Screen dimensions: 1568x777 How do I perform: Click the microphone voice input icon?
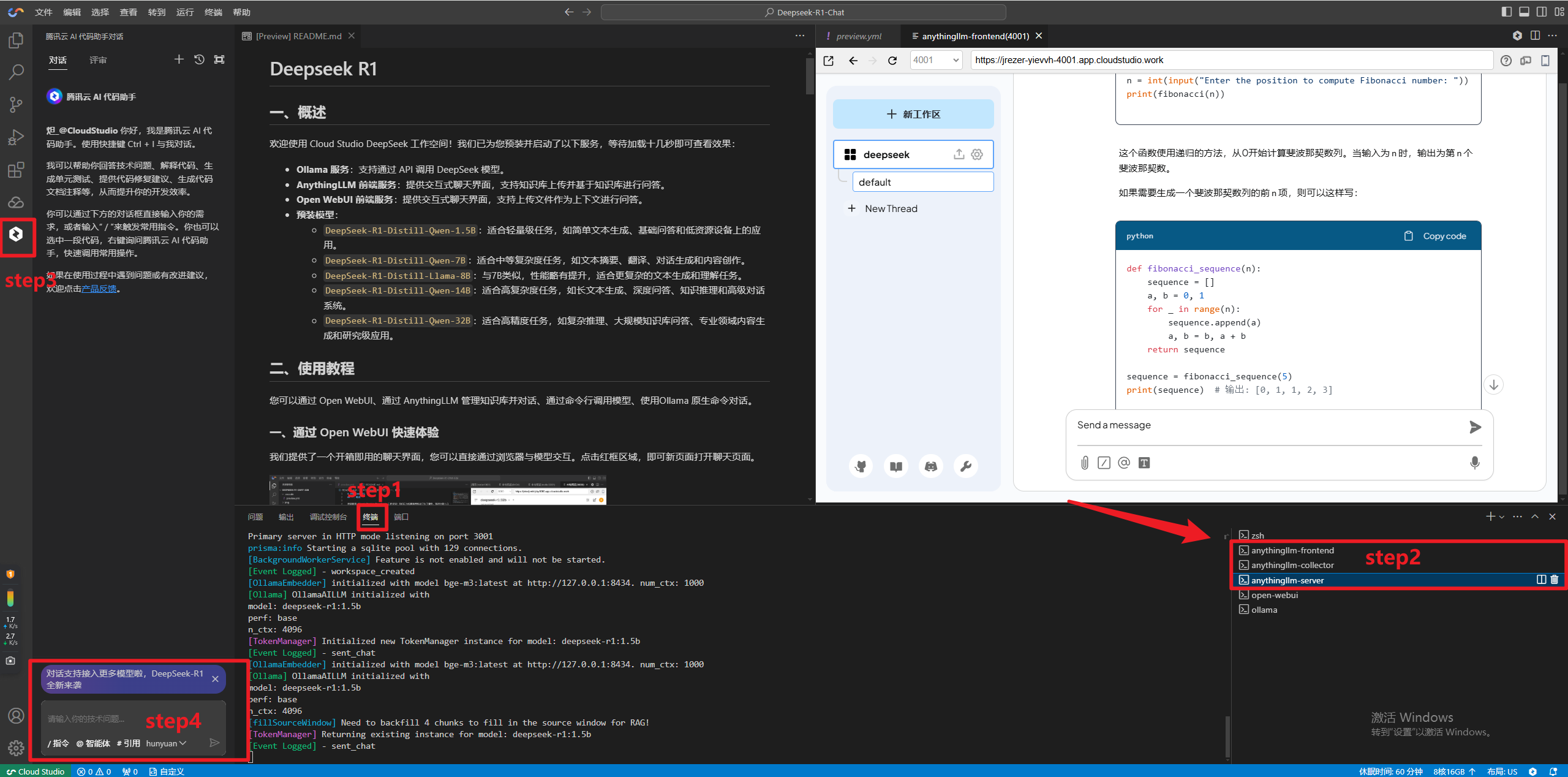coord(1475,463)
